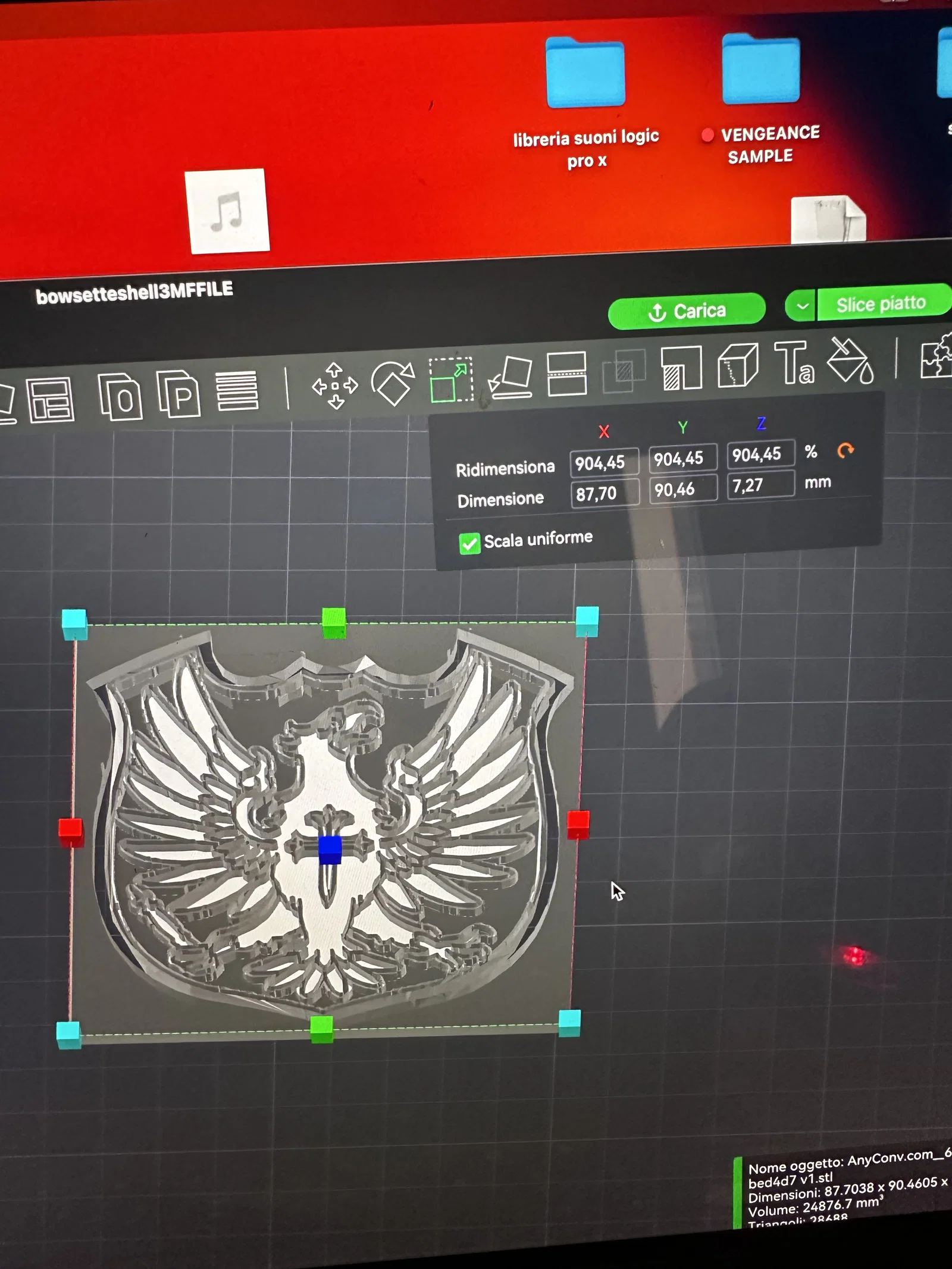Select the Support painting tool
The width and height of the screenshot is (952, 1269).
682,368
